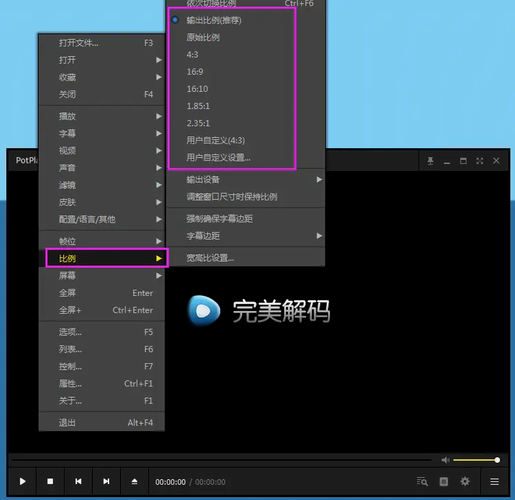The width and height of the screenshot is (515, 500).
Task: Pin the player window on top
Action: click(430, 161)
